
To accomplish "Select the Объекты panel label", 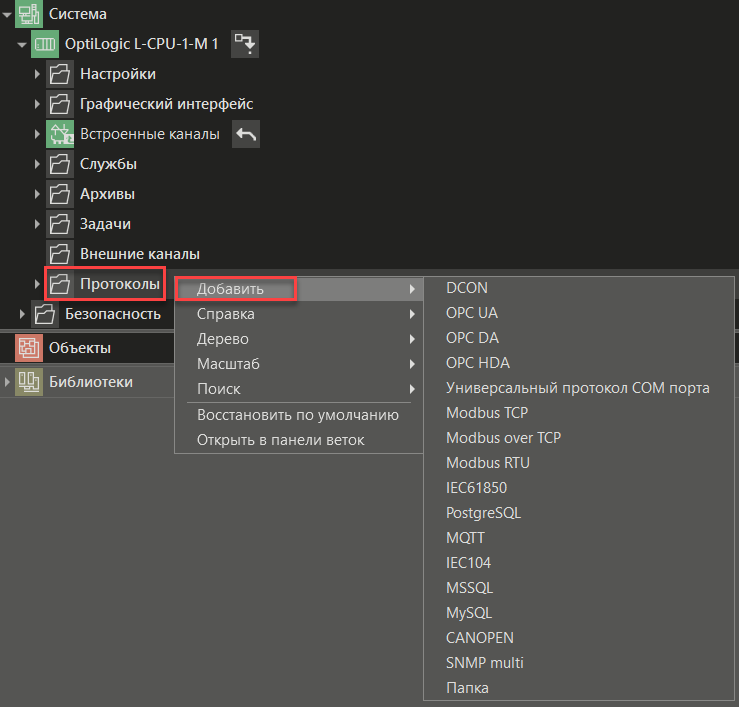I will point(80,348).
